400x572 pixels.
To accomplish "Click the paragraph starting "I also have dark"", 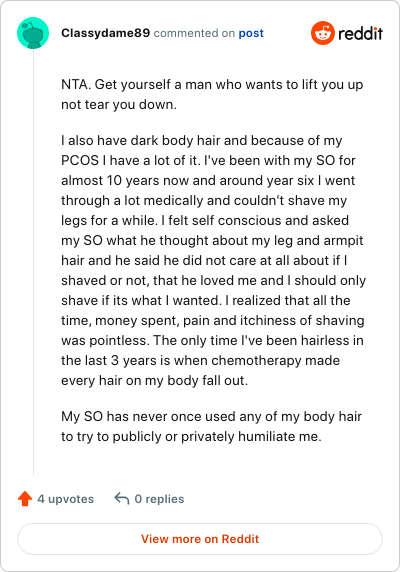I will 213,260.
